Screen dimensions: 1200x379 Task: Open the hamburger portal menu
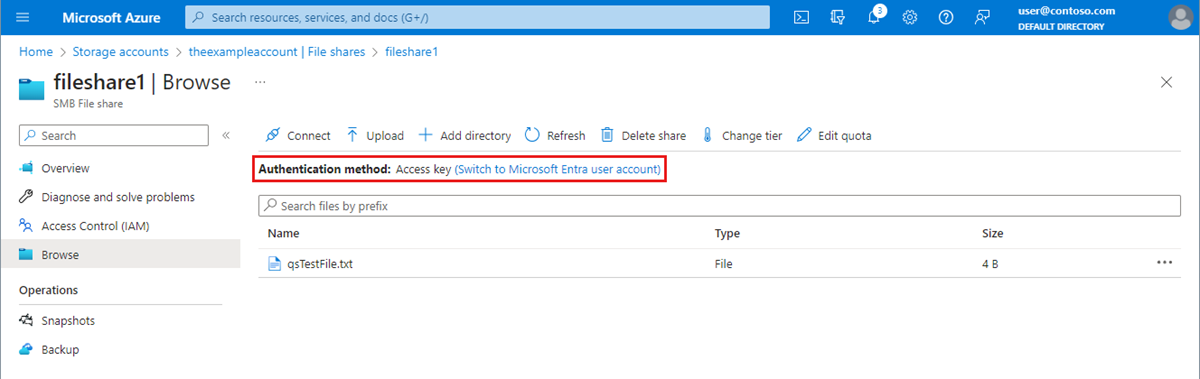(x=23, y=17)
